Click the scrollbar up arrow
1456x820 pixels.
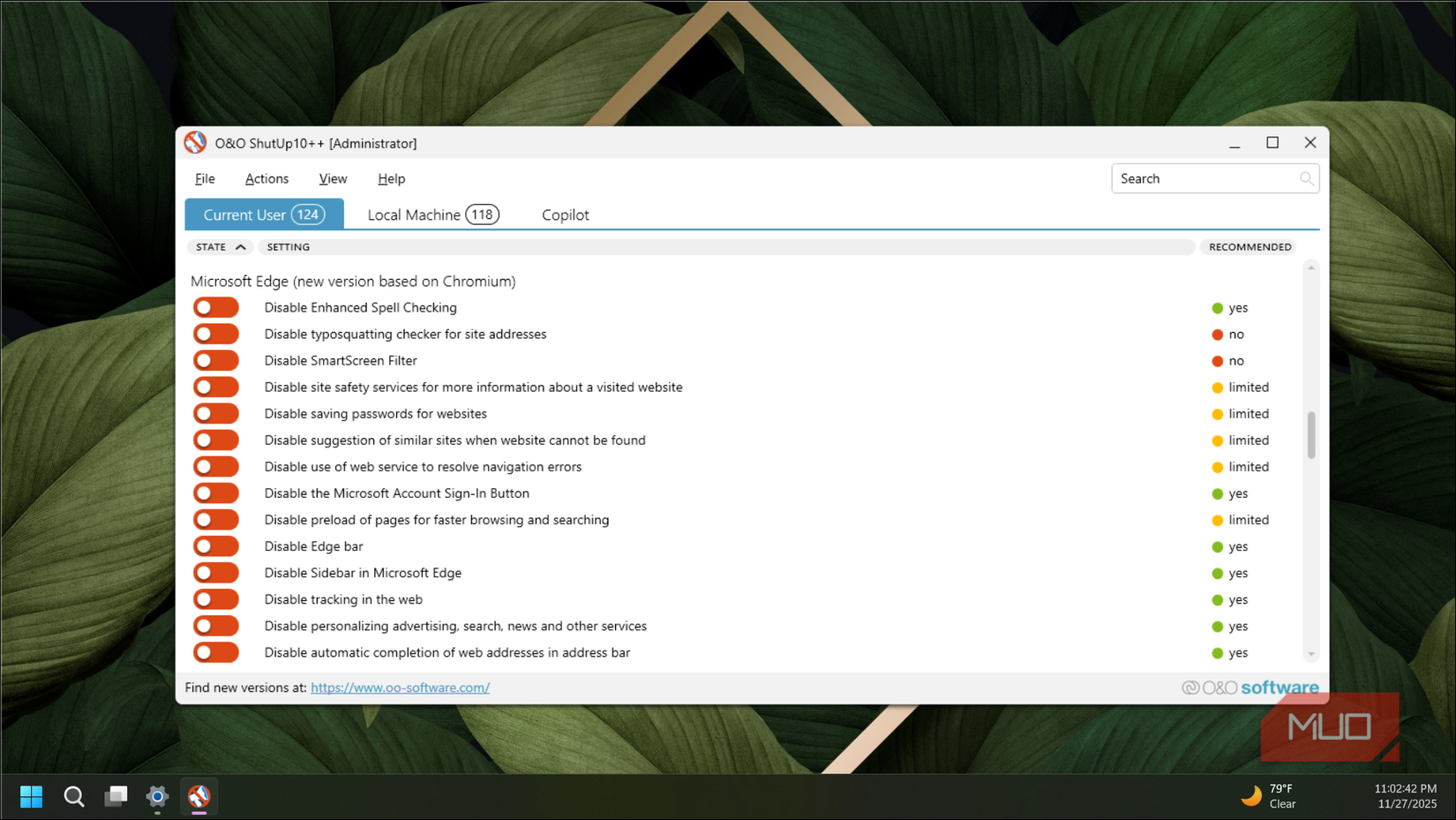(x=1311, y=267)
